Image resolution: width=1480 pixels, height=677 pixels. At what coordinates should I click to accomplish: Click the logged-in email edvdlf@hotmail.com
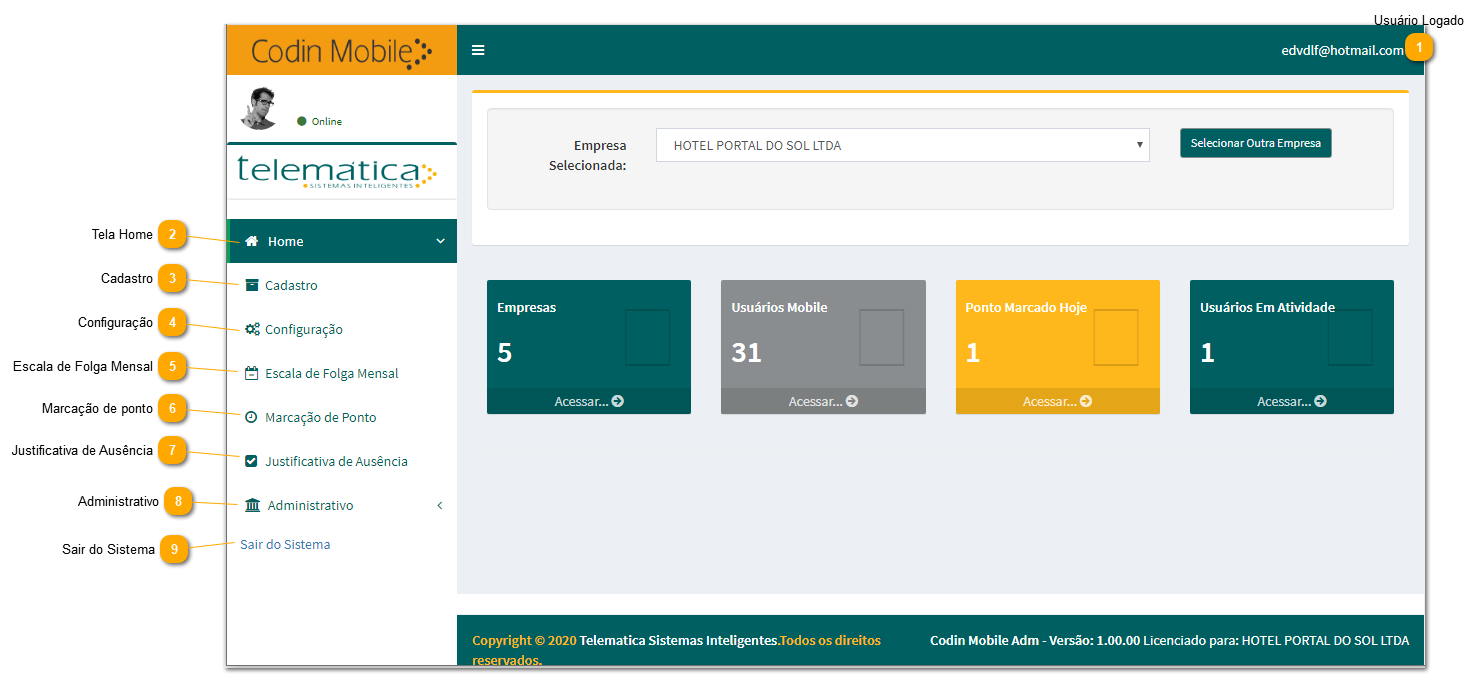(1343, 50)
